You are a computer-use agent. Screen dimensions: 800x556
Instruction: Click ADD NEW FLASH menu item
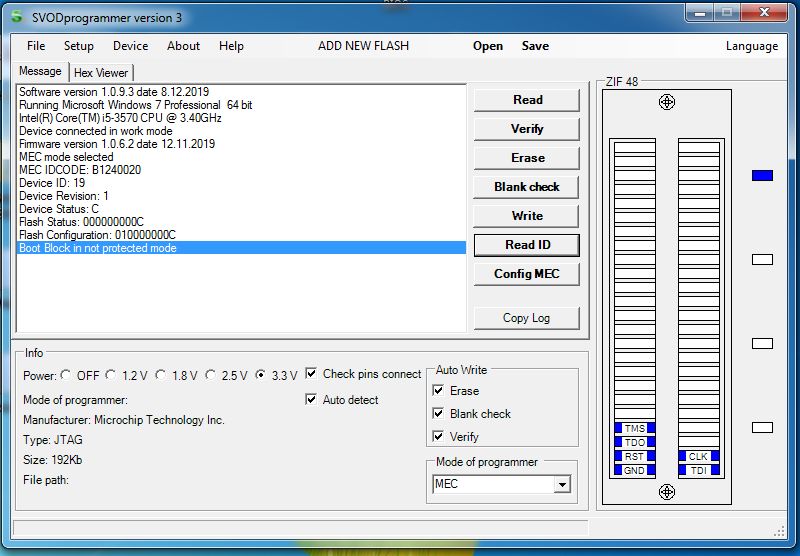pyautogui.click(x=363, y=46)
